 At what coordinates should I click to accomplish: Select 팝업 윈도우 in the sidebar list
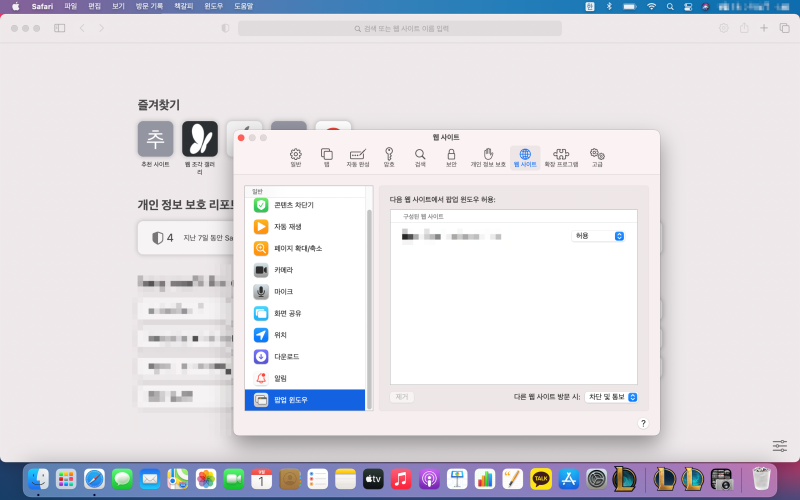(x=305, y=400)
